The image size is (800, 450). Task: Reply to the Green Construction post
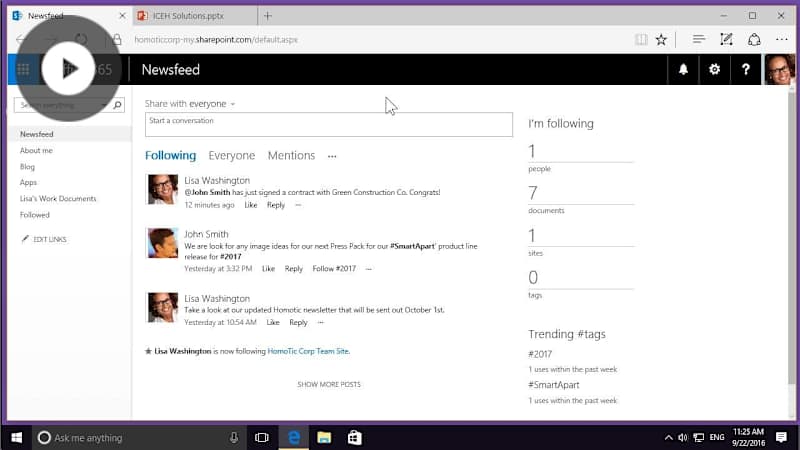click(x=276, y=205)
